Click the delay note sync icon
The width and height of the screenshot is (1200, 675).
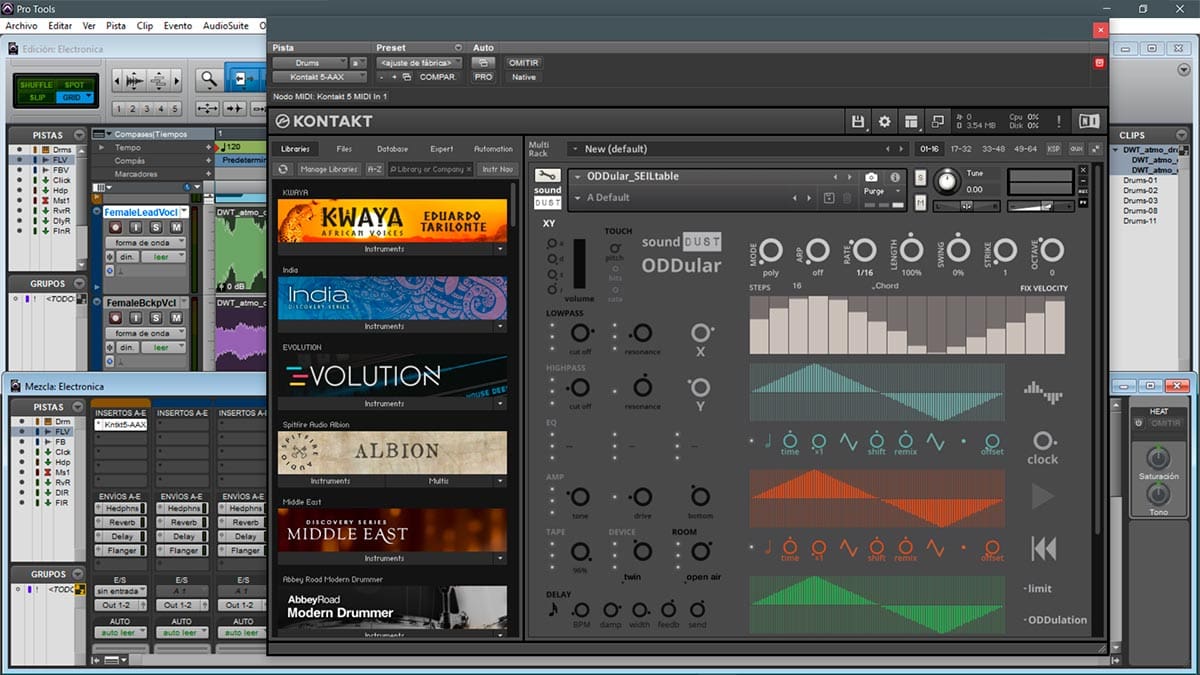(553, 609)
